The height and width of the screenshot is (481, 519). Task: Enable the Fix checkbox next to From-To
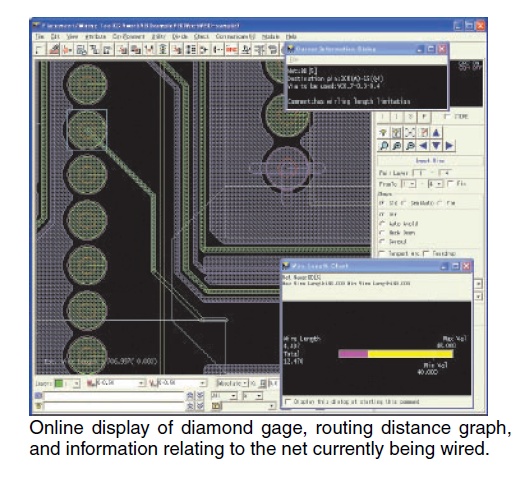click(x=451, y=184)
